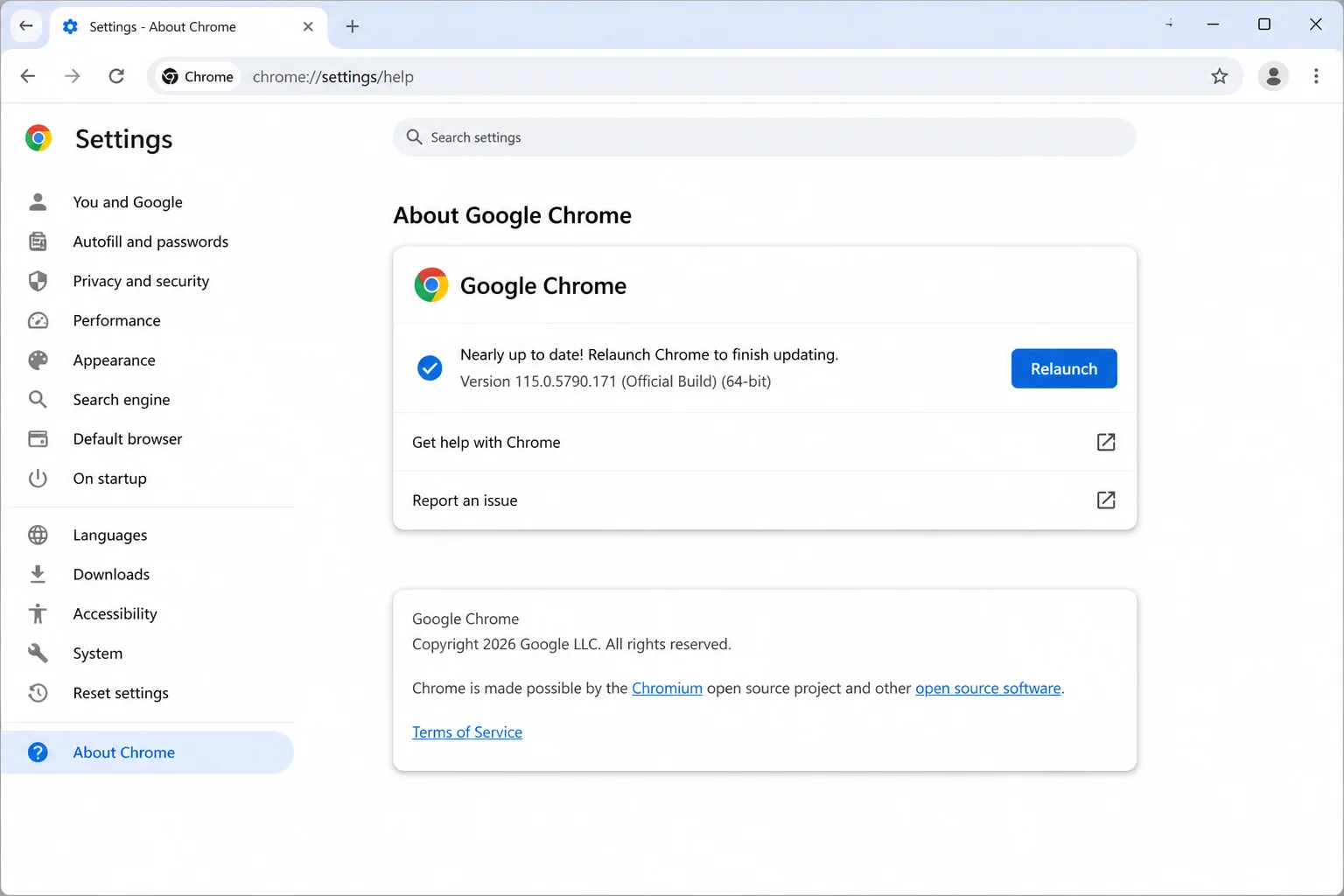
Task: Click the System wrench icon
Action: [38, 653]
